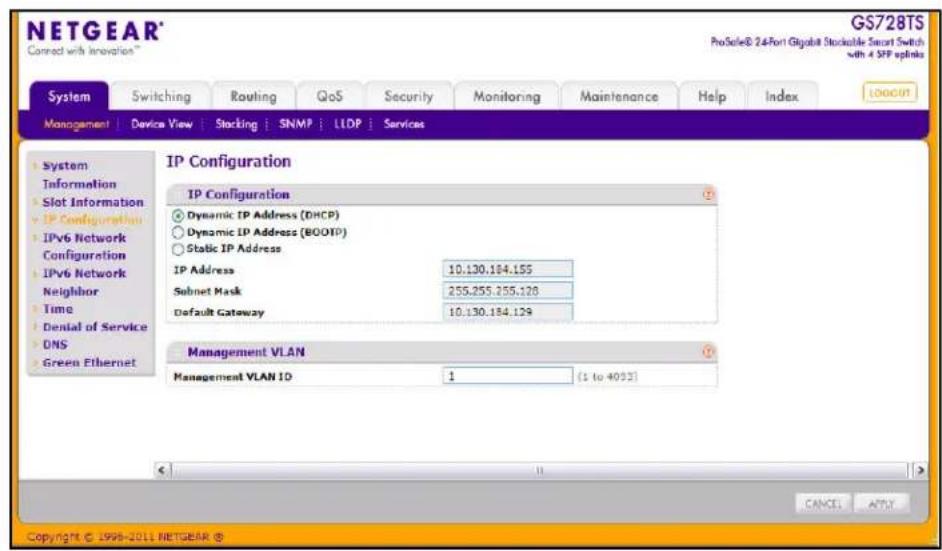Click the Management VLAN ID field
This screenshot has width=942, height=551.
(508, 376)
